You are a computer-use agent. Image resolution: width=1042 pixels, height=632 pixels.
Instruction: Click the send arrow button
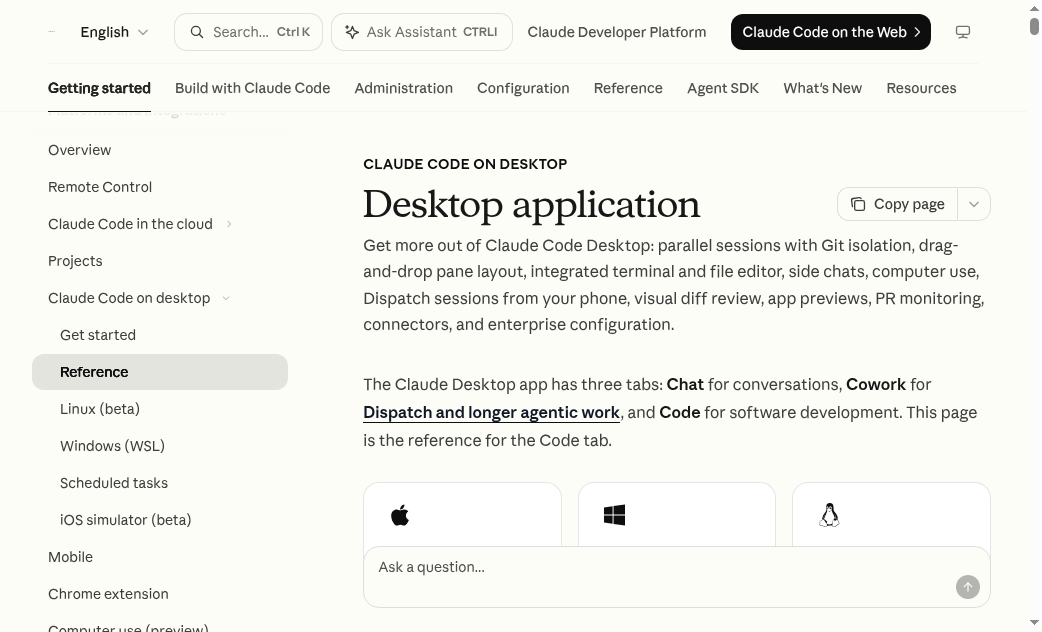(968, 587)
